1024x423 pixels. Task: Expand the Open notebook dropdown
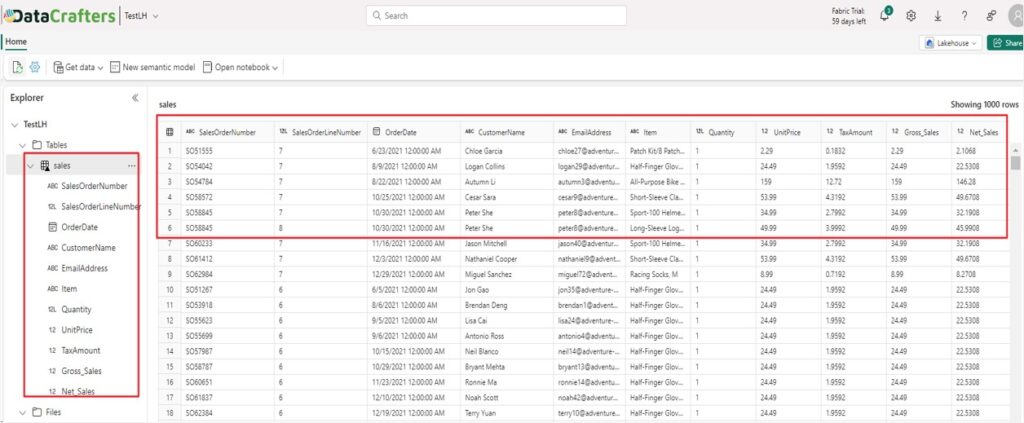(x=240, y=67)
